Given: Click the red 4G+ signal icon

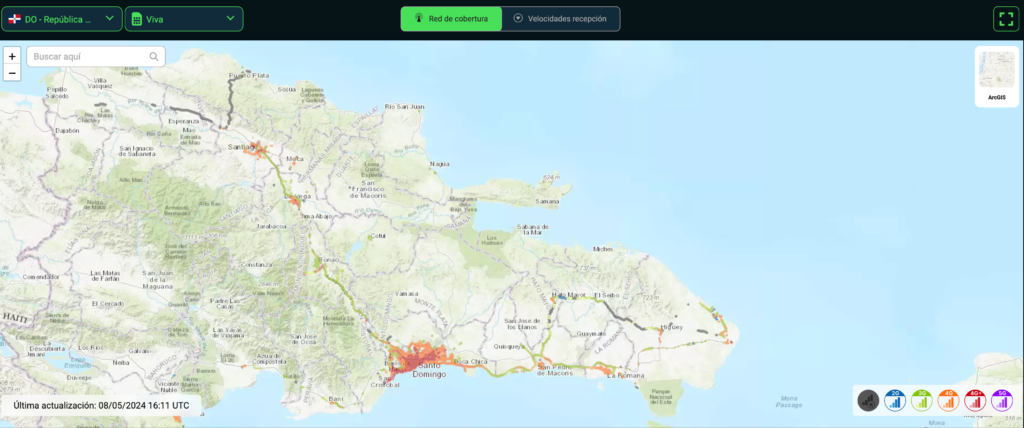Looking at the screenshot, I should [975, 401].
